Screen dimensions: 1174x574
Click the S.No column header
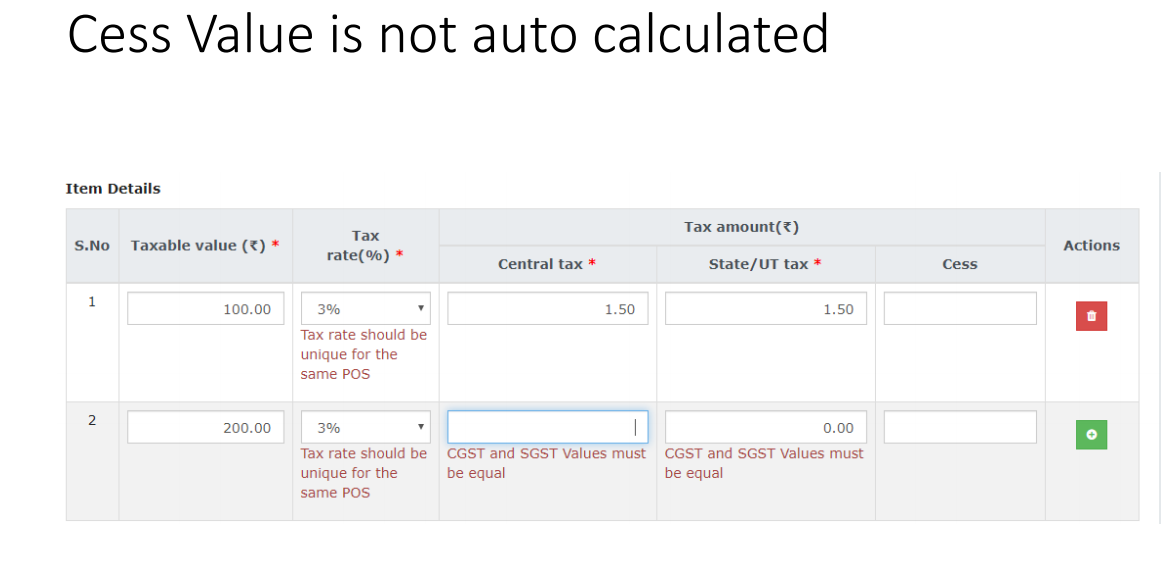coord(92,245)
